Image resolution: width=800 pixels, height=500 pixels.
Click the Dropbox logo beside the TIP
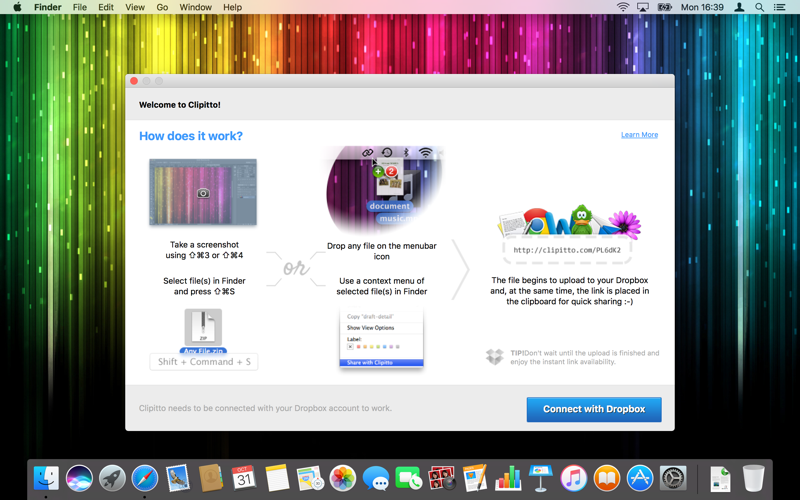pyautogui.click(x=494, y=357)
